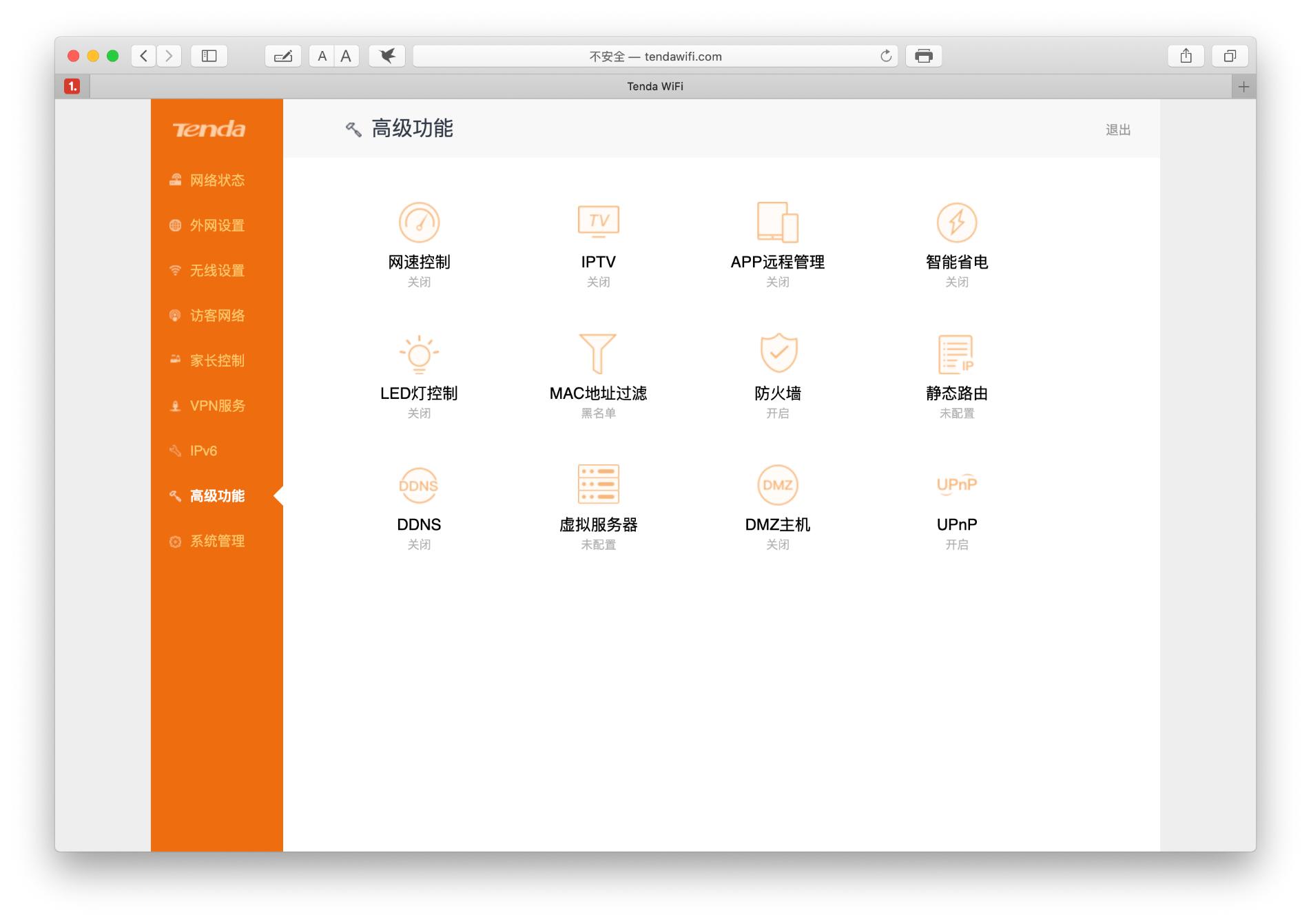Image resolution: width=1311 pixels, height=924 pixels.
Task: Open the 静态路由 static route icon
Action: [956, 354]
